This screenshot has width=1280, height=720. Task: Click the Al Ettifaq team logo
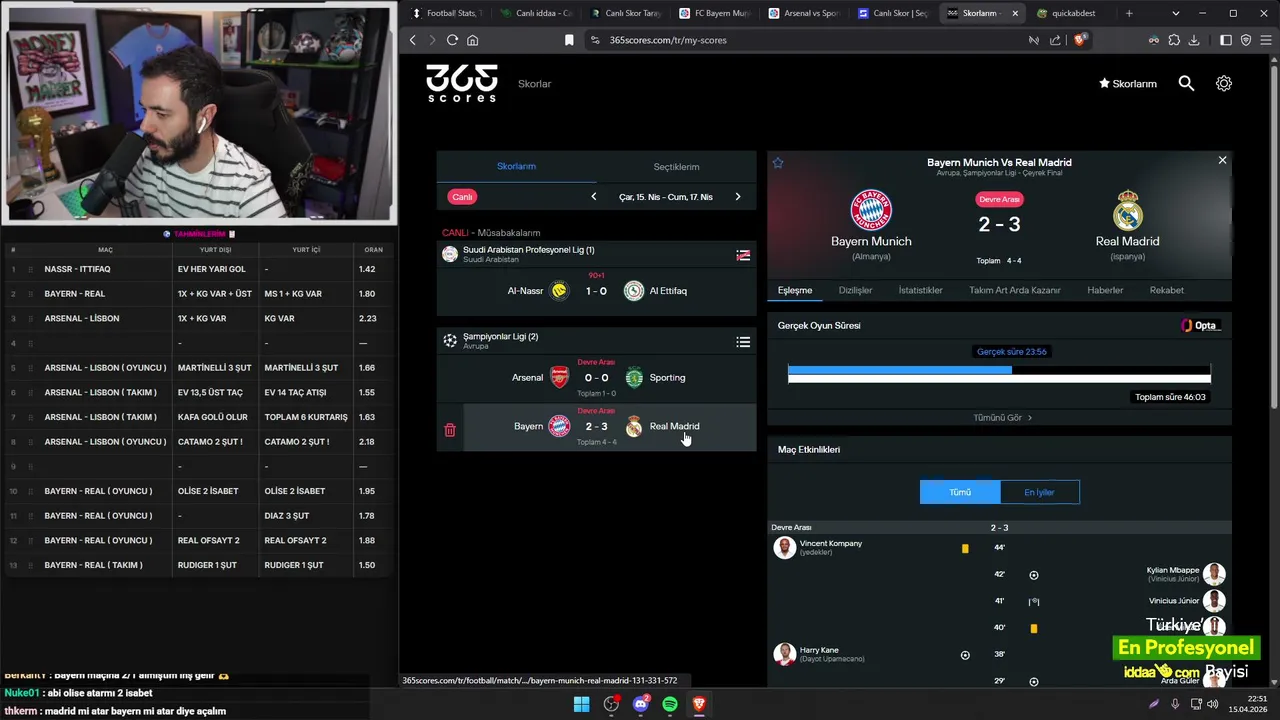click(634, 291)
